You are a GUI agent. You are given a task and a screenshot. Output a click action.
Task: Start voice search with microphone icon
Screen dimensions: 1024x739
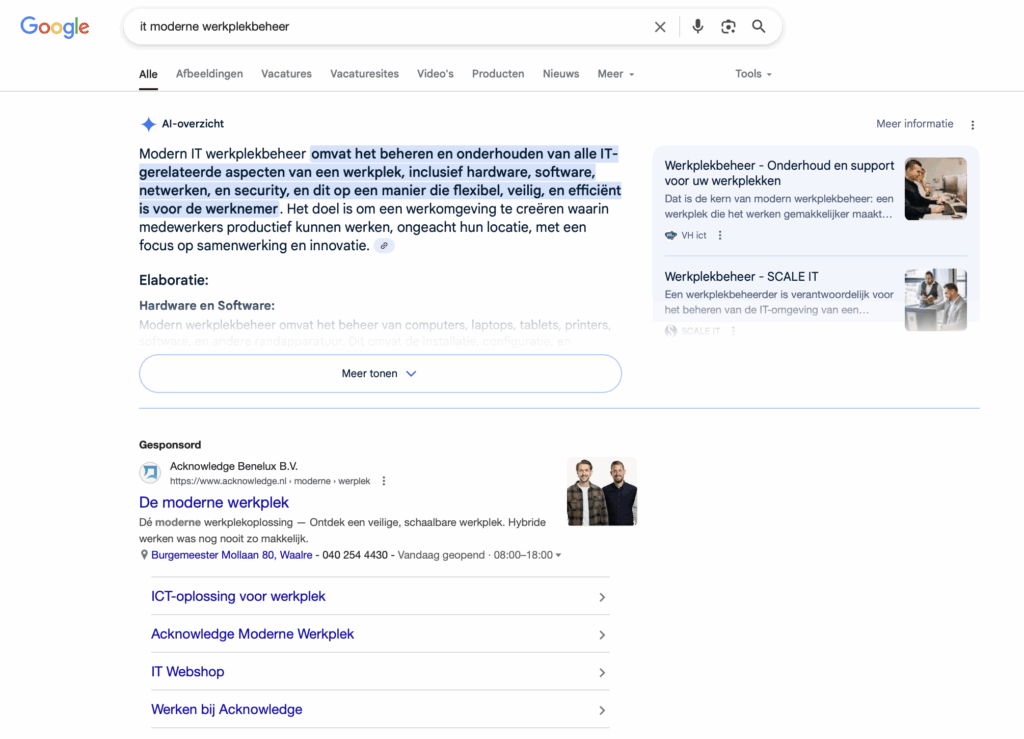(x=697, y=26)
